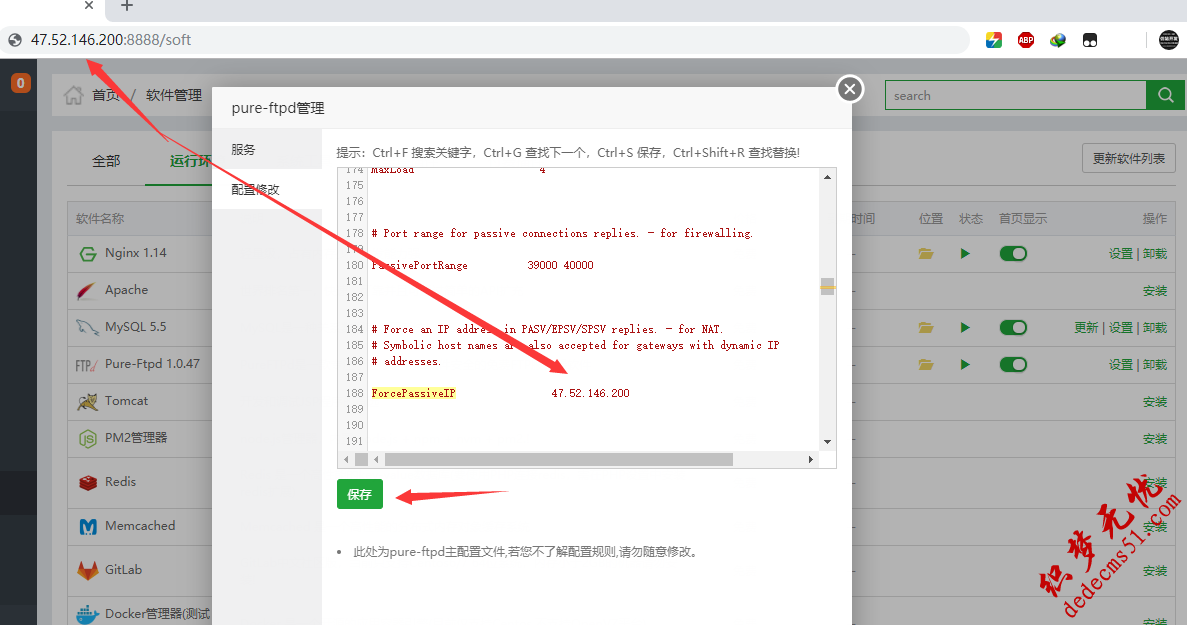
Task: Click the green search magnifier button
Action: [x=1164, y=95]
